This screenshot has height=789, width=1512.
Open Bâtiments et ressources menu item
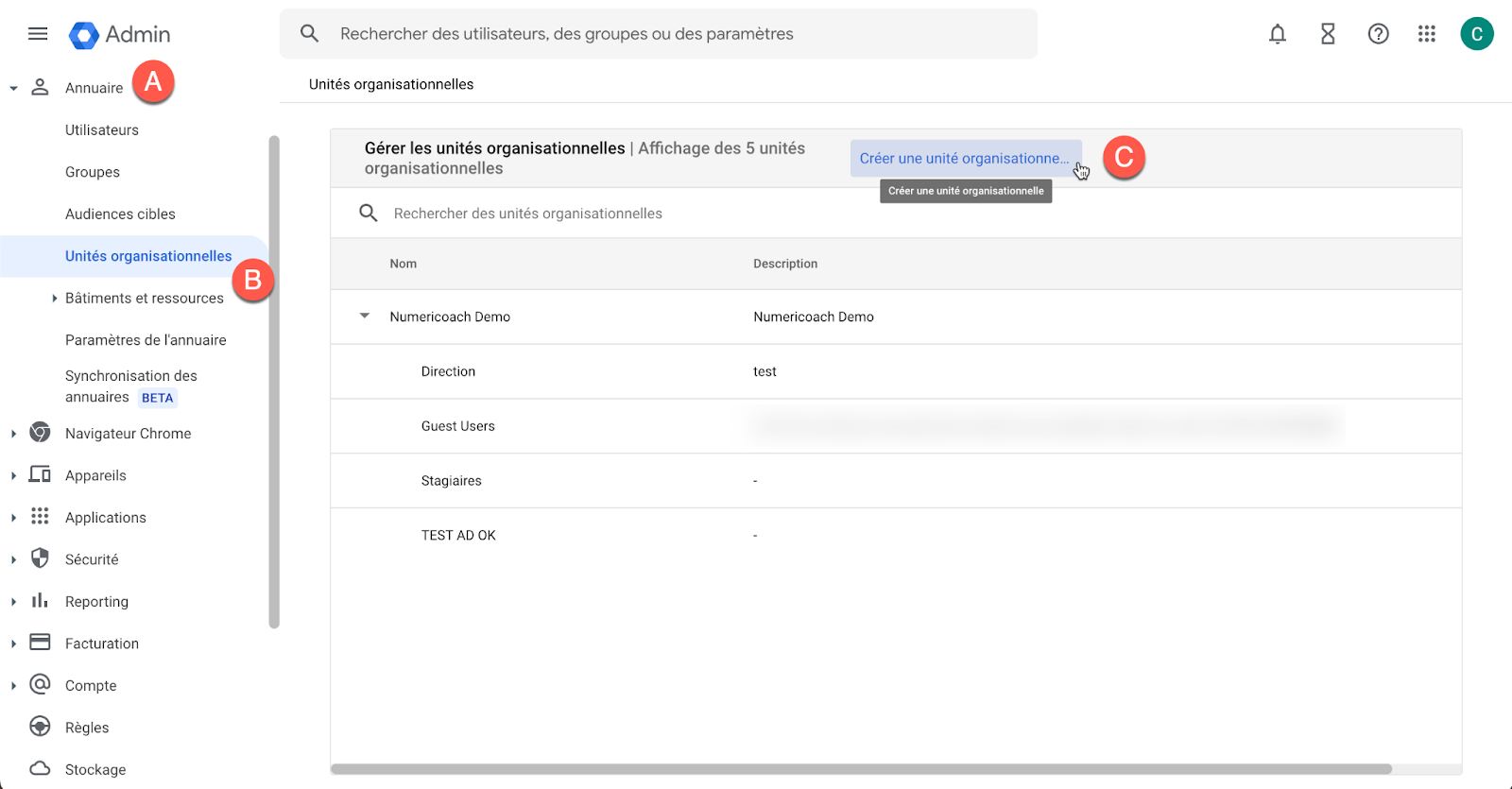pyautogui.click(x=145, y=298)
